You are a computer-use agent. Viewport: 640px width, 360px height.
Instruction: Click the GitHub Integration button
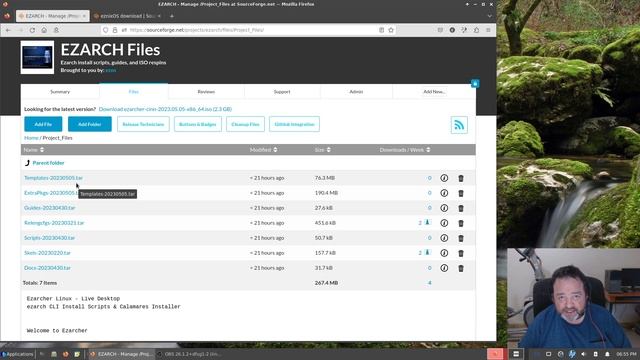click(294, 124)
